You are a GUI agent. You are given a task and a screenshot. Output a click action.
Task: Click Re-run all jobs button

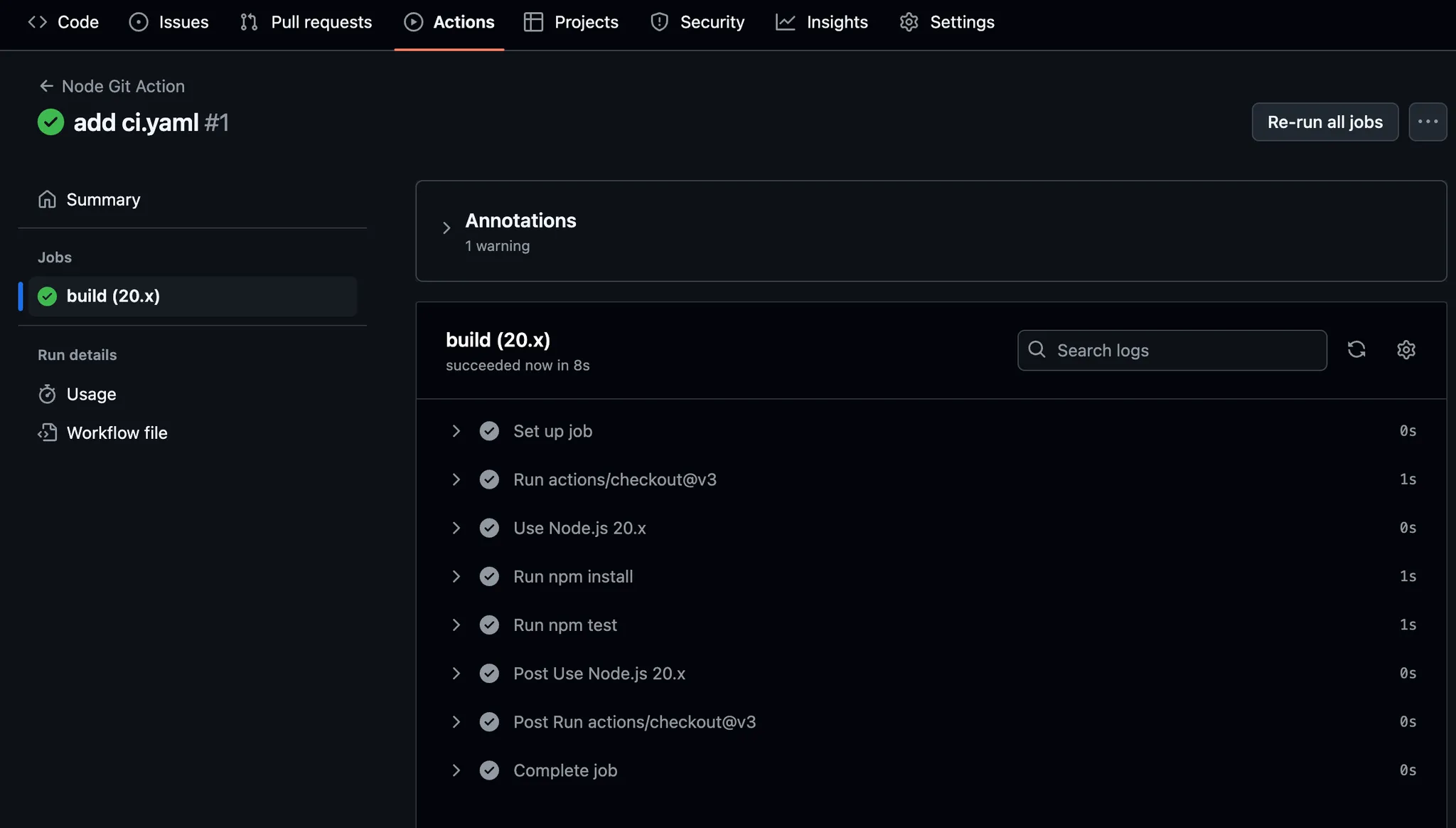pyautogui.click(x=1325, y=122)
